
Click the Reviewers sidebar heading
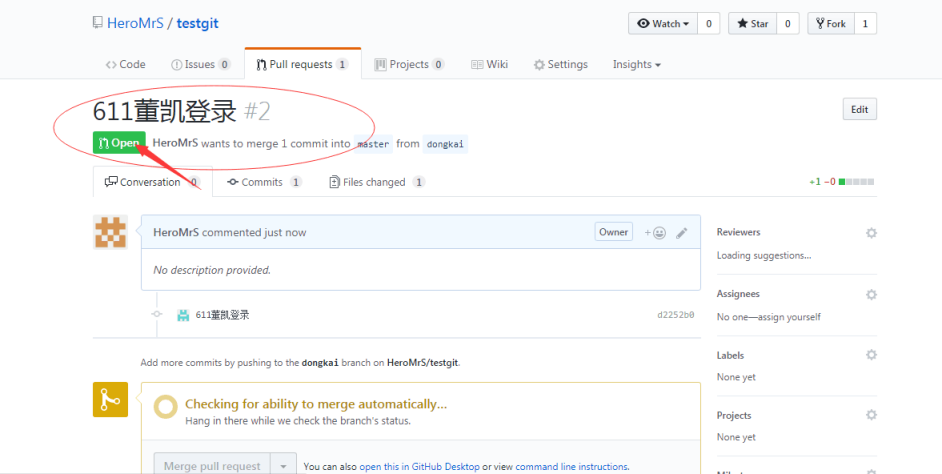(x=738, y=232)
